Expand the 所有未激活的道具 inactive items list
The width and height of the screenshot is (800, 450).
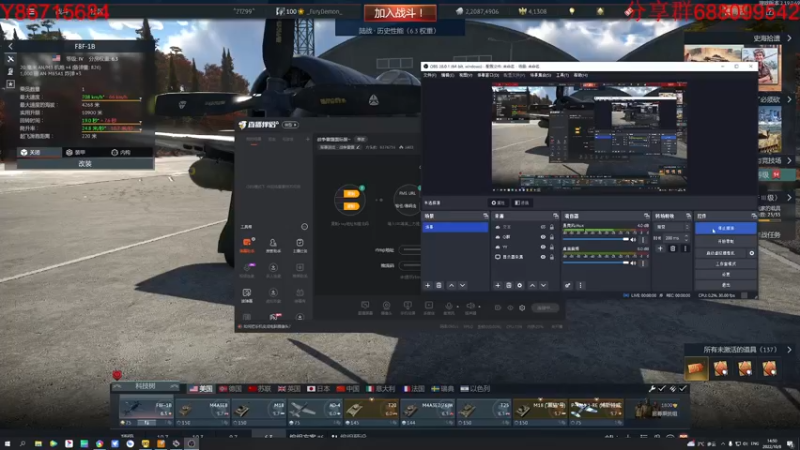tap(789, 350)
